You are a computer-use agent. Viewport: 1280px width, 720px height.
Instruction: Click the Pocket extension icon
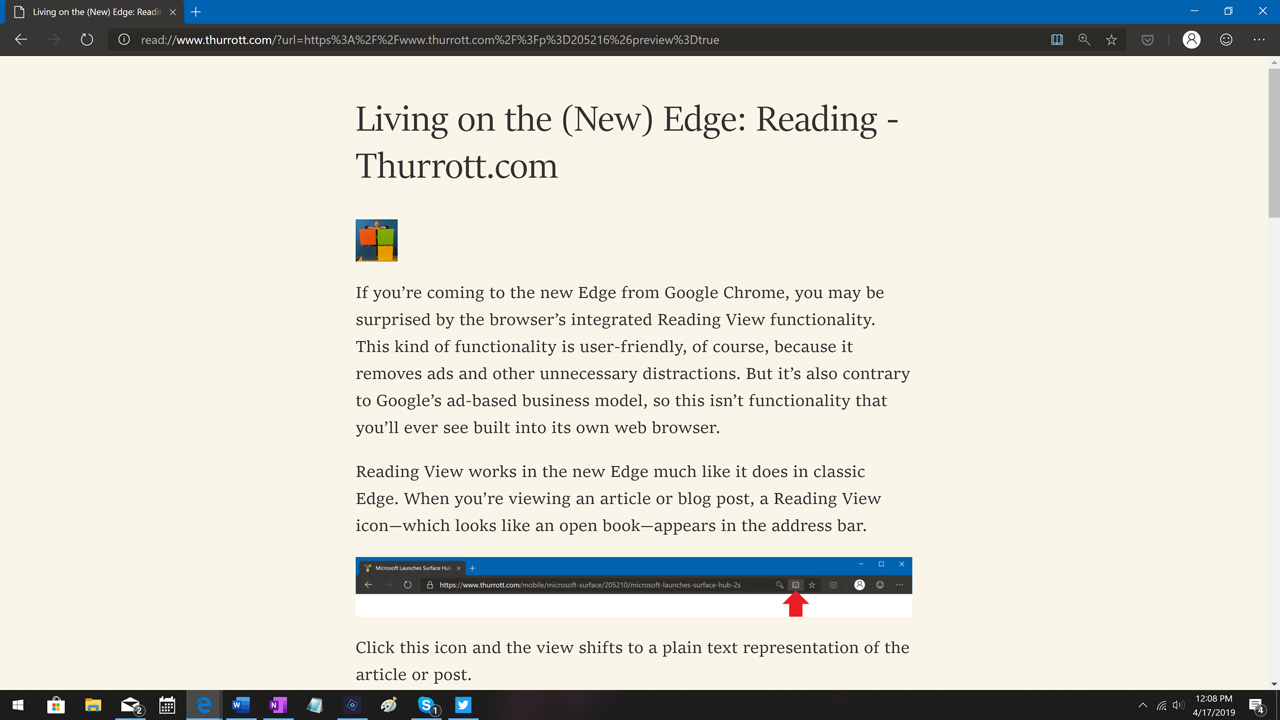[x=1147, y=40]
